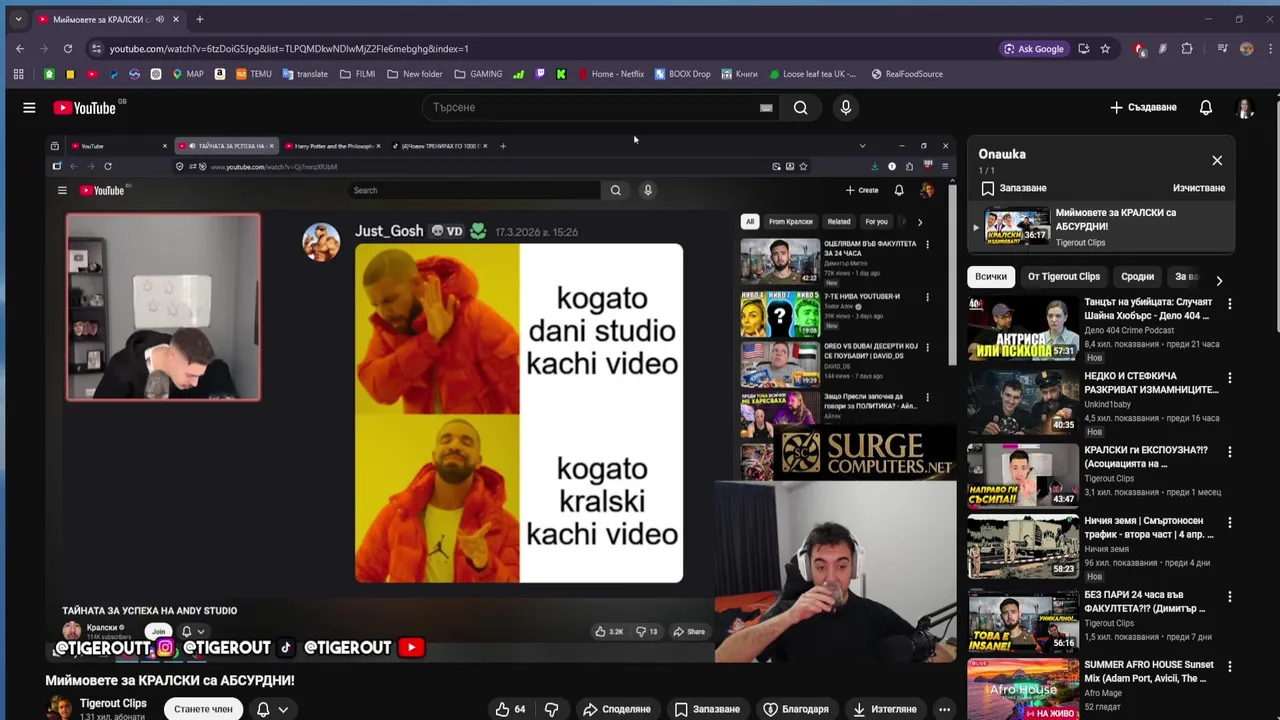Open the Книги bookmarks folder
This screenshot has width=1280, height=720.
pos(738,74)
